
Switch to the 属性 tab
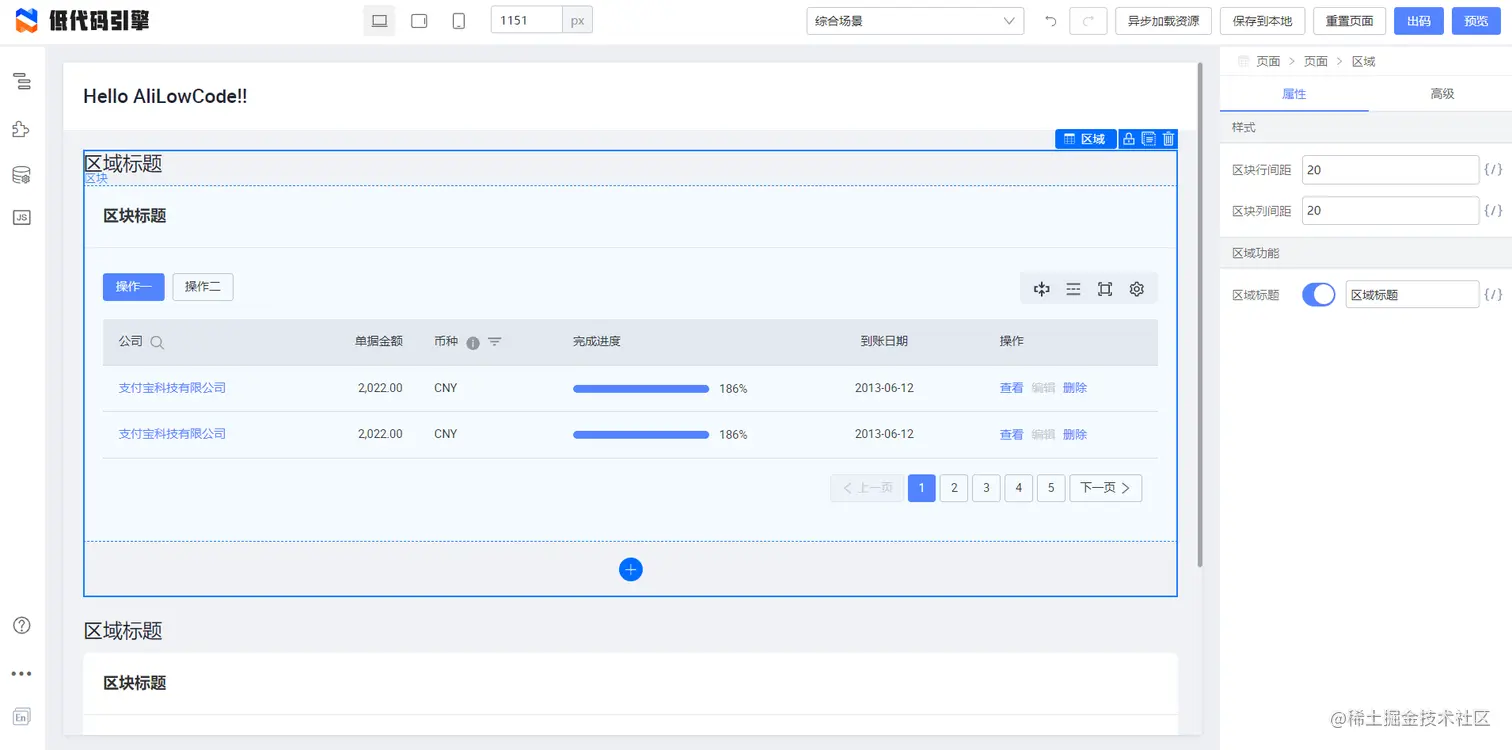(x=1294, y=93)
